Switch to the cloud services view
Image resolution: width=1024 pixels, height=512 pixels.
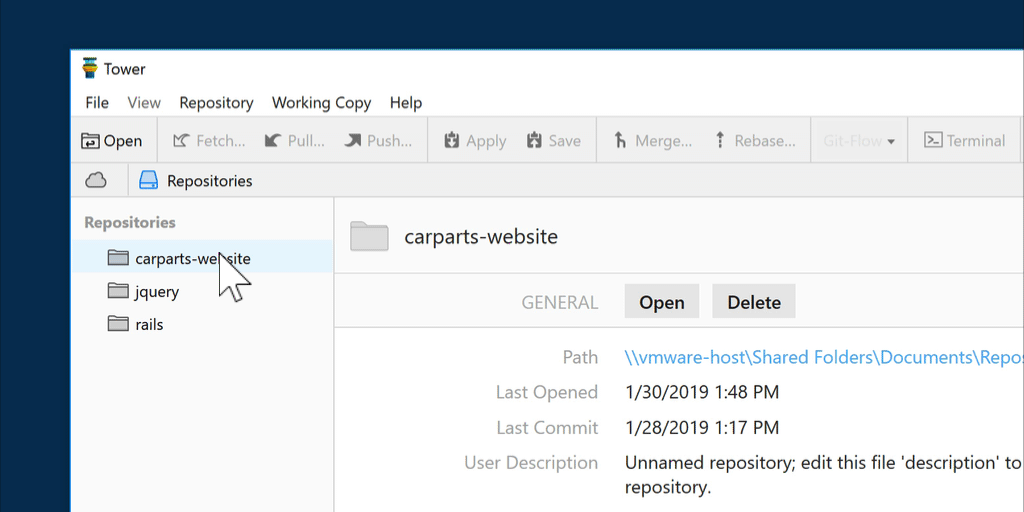tap(96, 181)
